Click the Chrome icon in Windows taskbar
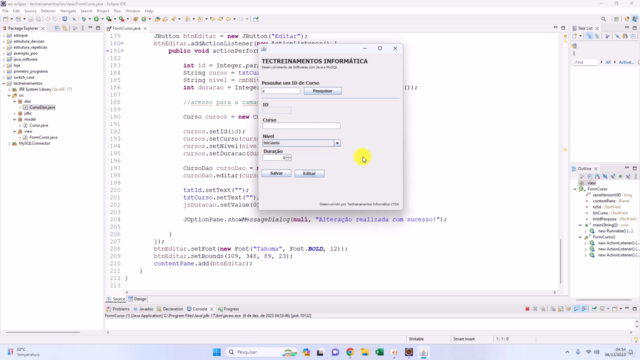Image resolution: width=640 pixels, height=360 pixels. point(350,352)
